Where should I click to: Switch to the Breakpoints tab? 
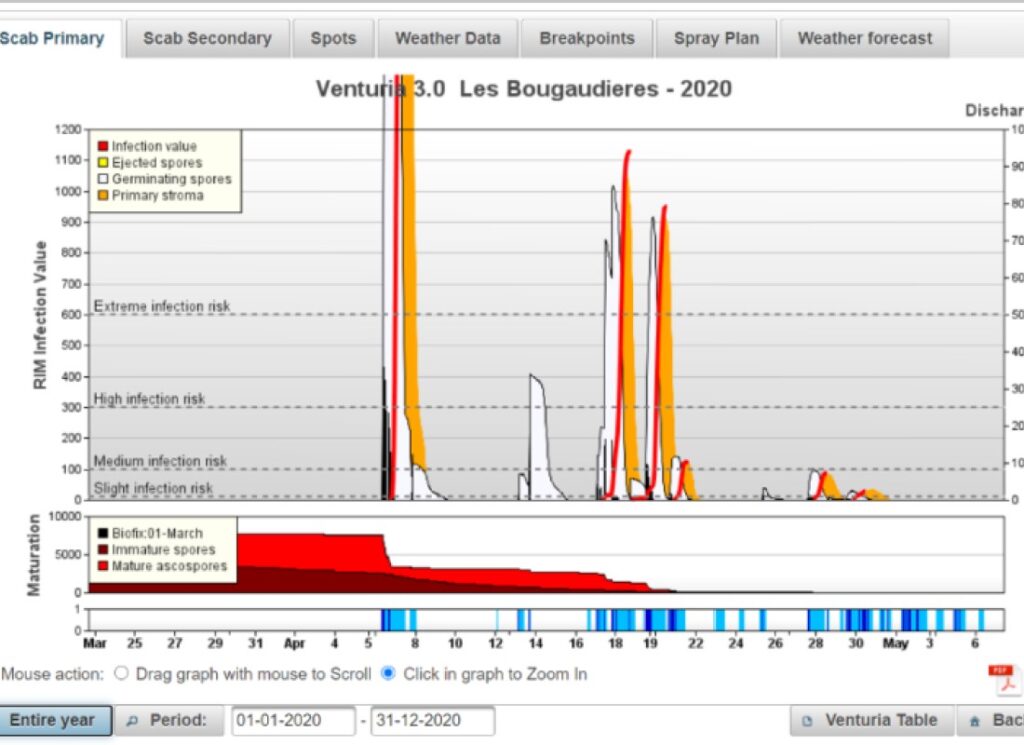point(587,39)
